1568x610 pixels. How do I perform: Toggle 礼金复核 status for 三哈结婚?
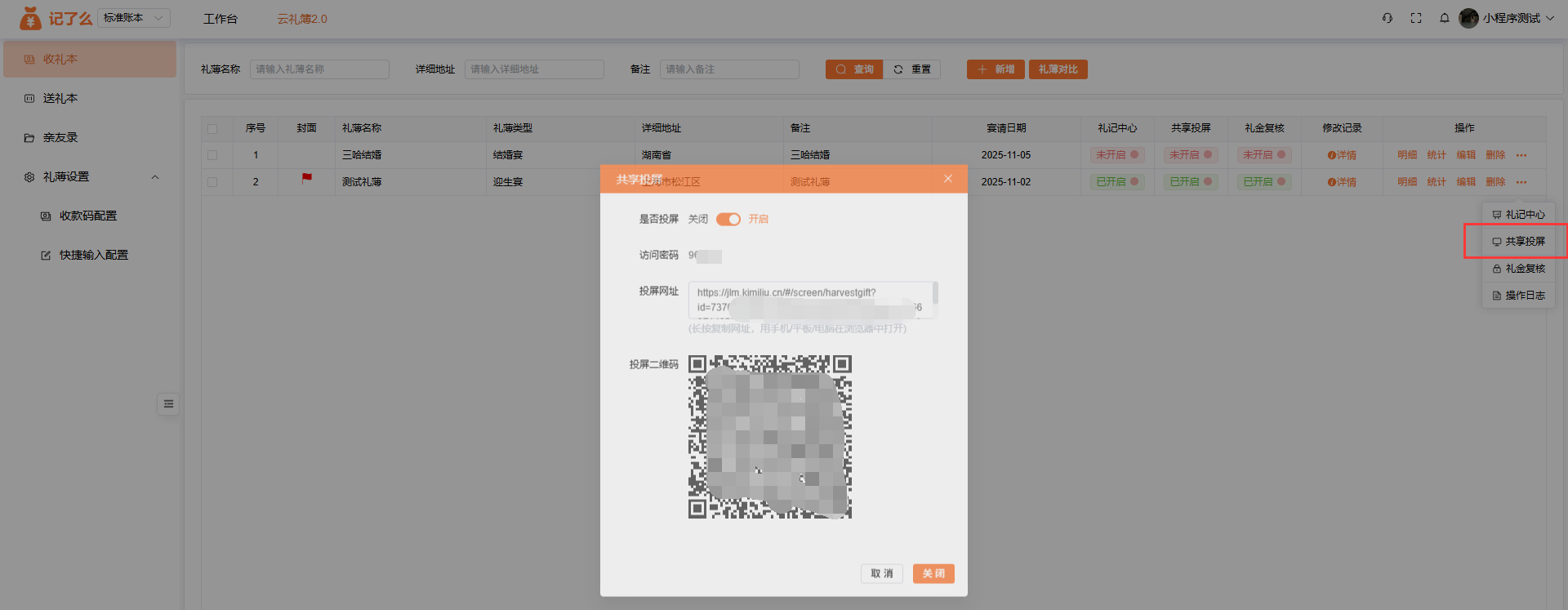click(1264, 155)
